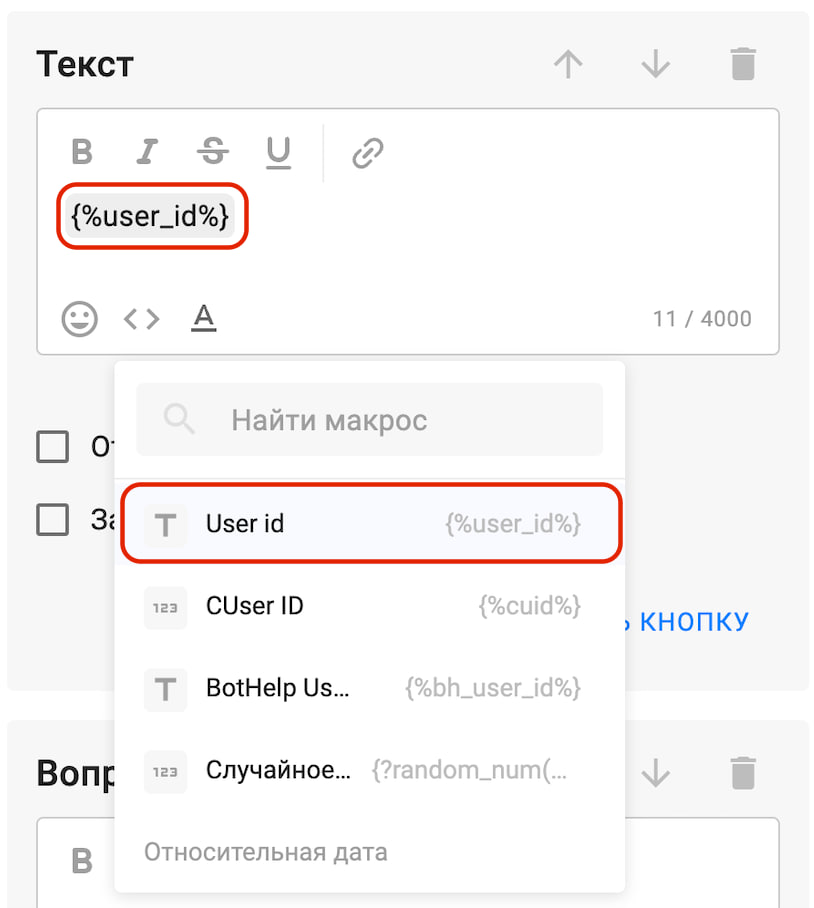Apply strikethrough formatting
The height and width of the screenshot is (908, 814).
tap(212, 152)
